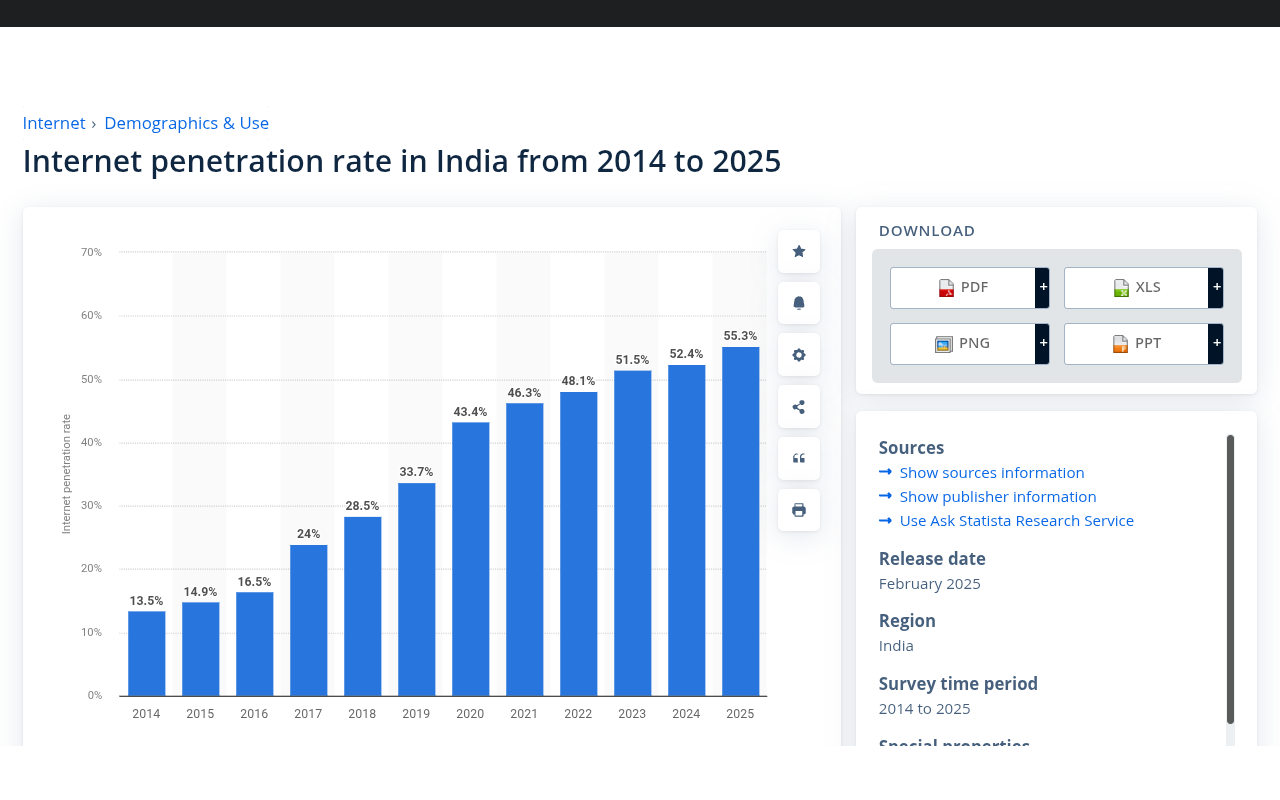This screenshot has width=1280, height=800.
Task: Open chart settings gear icon
Action: pyautogui.click(x=799, y=355)
